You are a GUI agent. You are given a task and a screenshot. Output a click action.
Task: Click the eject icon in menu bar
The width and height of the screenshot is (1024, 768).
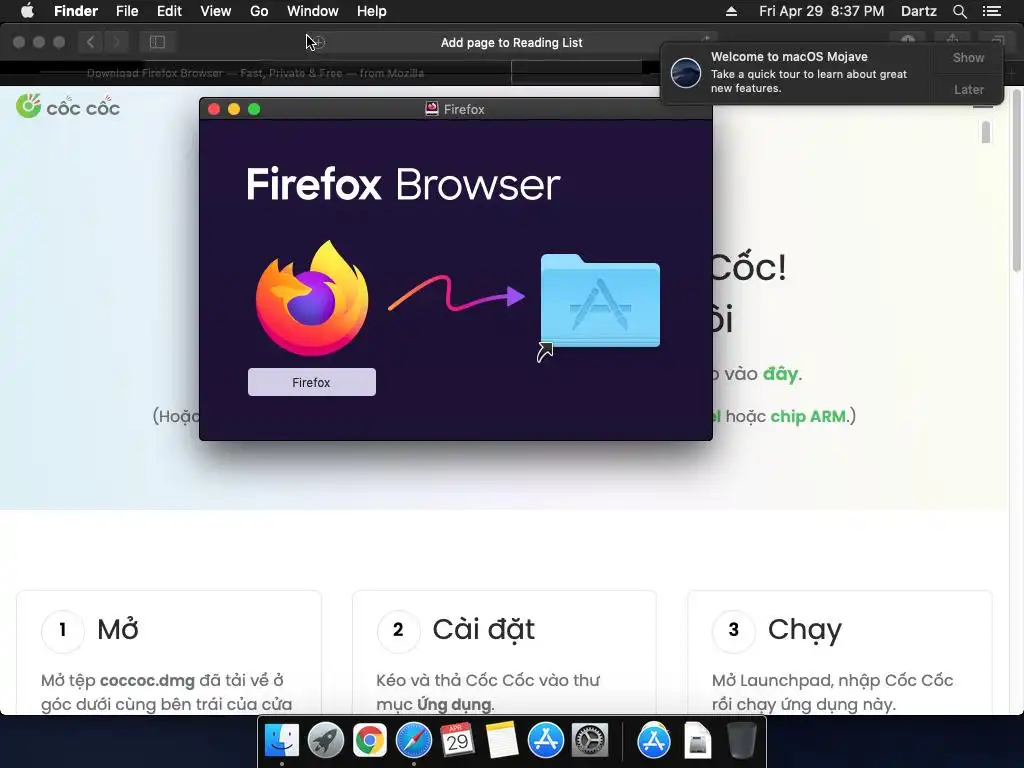[x=731, y=11]
